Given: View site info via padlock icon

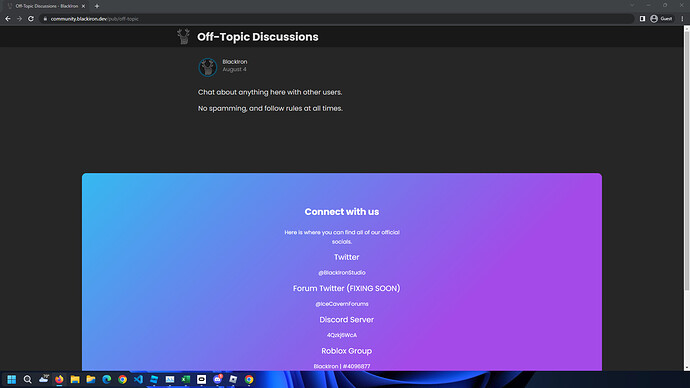Looking at the screenshot, I should coord(45,19).
